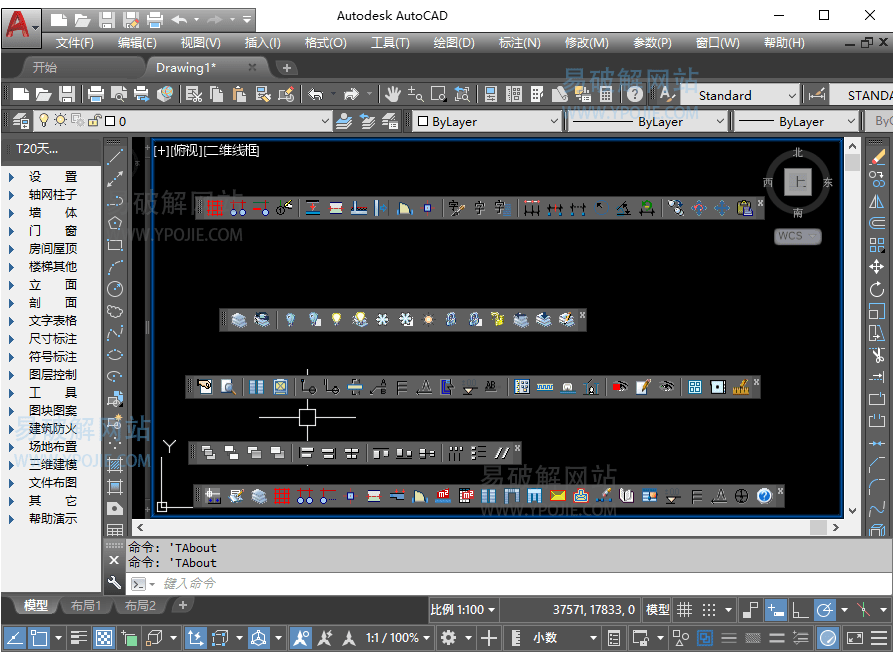This screenshot has width=894, height=653.
Task: Select the Mirror tool
Action: coord(877,201)
